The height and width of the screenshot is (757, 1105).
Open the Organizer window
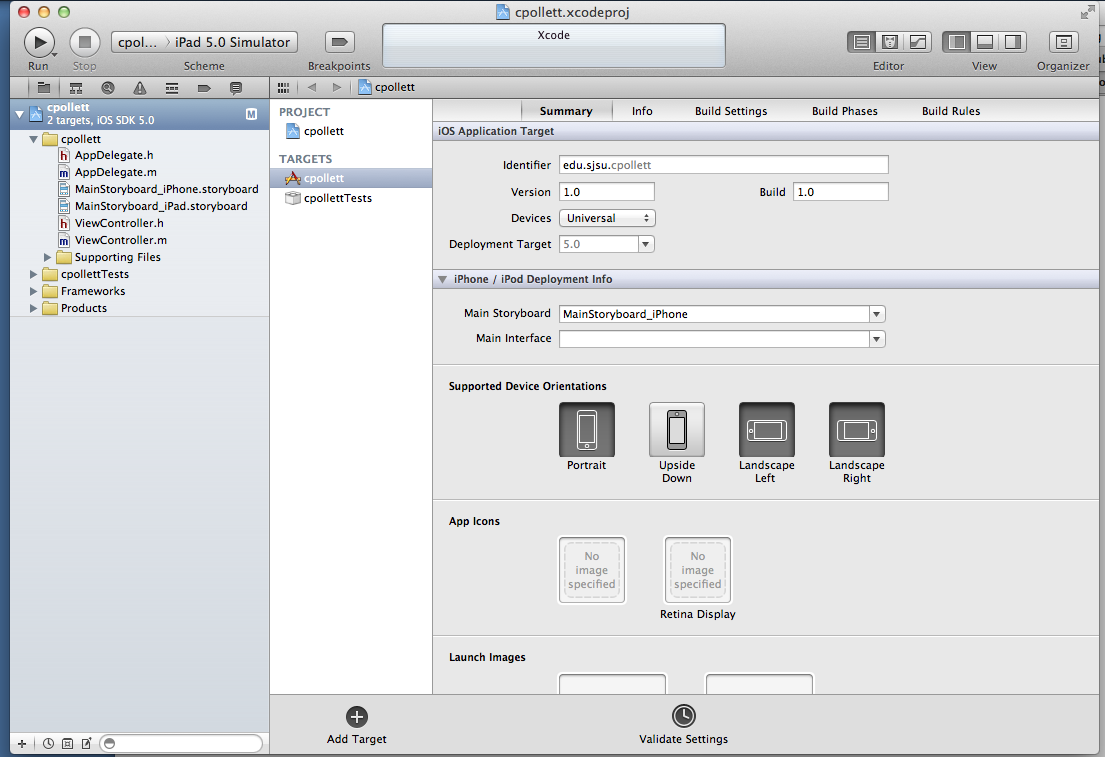pos(1063,42)
